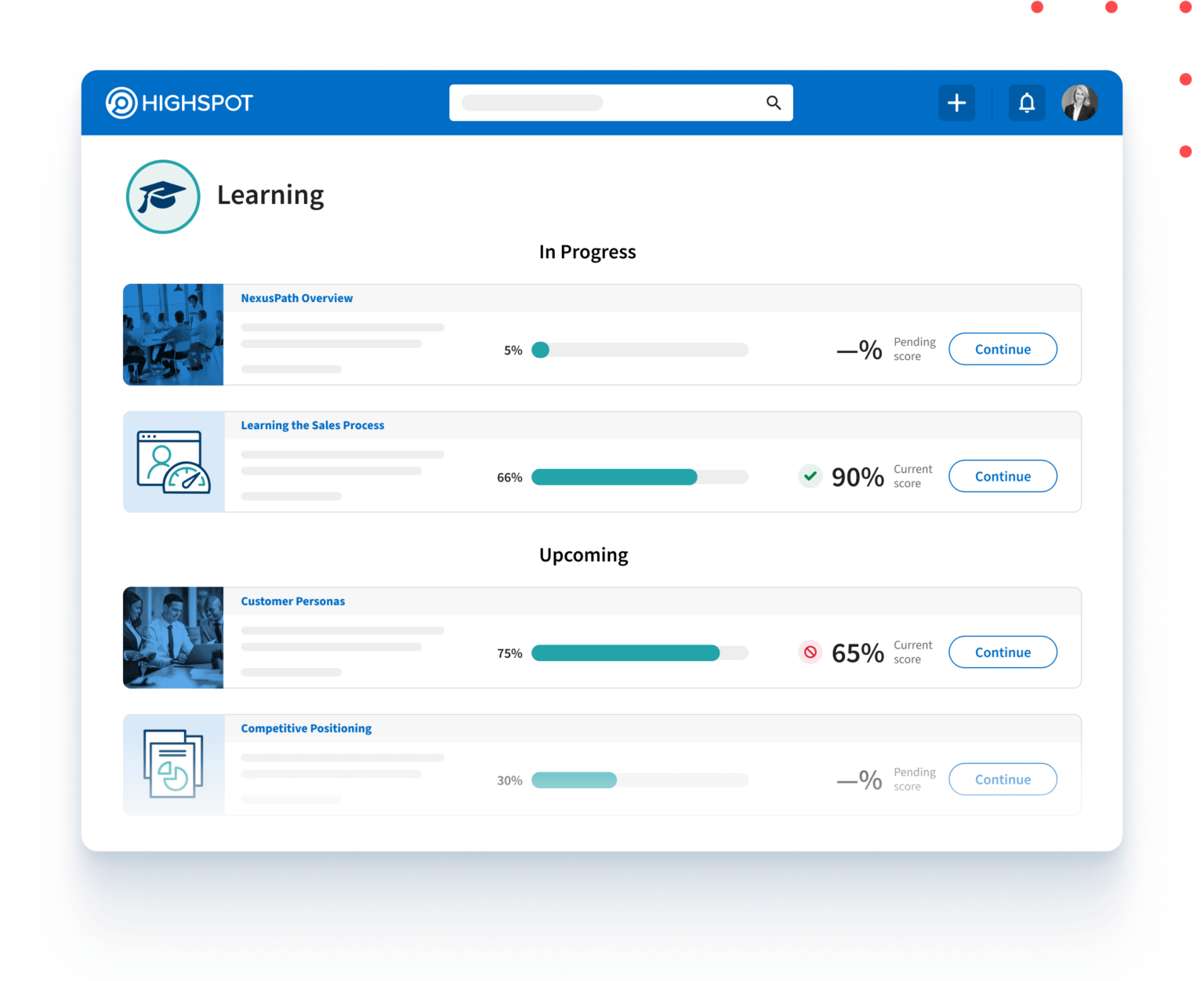Continue the NexusPath Overview course
Screen dimensions: 1204x981
(1003, 349)
